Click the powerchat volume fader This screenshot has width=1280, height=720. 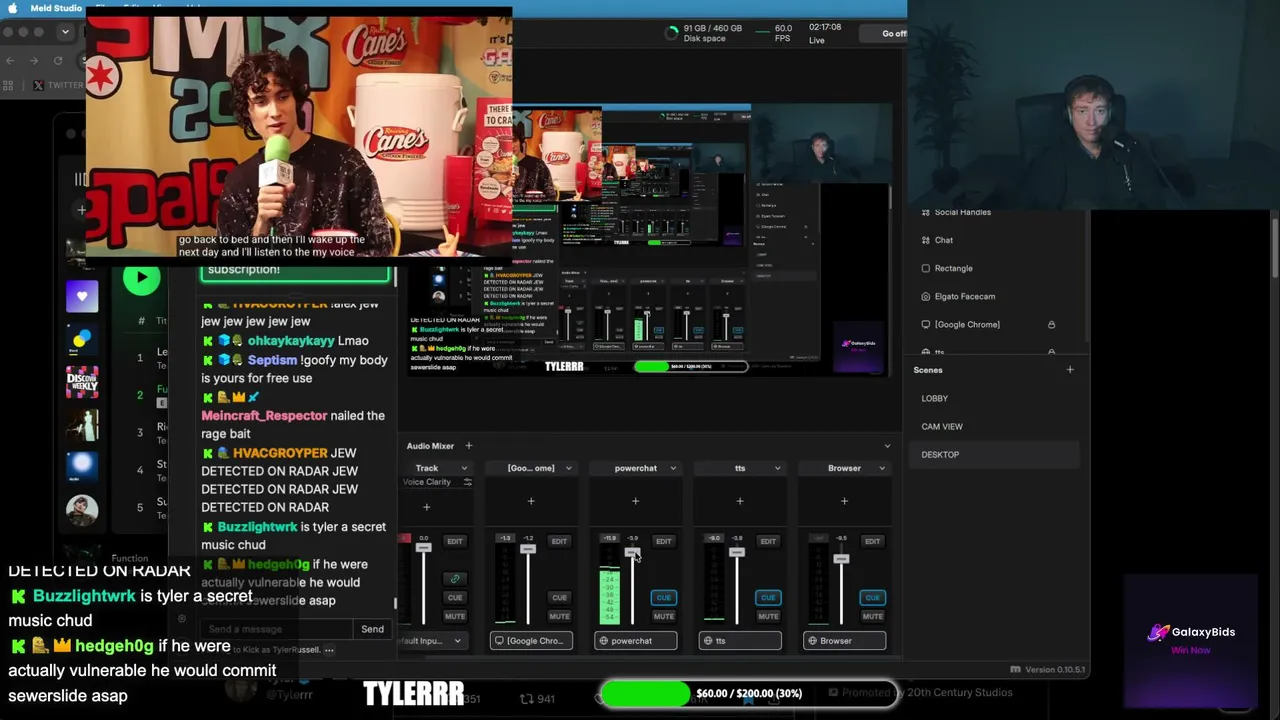[x=632, y=552]
